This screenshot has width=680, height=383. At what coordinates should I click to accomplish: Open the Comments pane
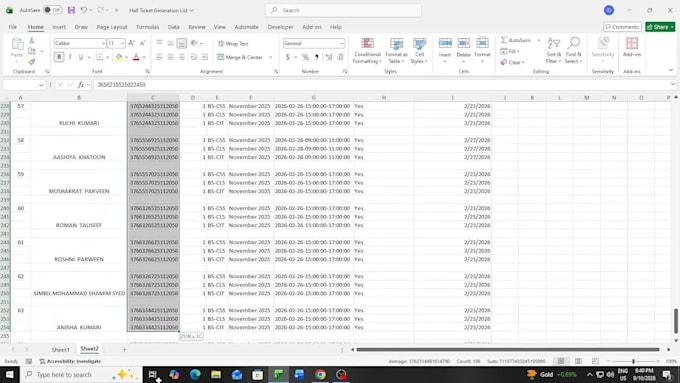point(622,27)
